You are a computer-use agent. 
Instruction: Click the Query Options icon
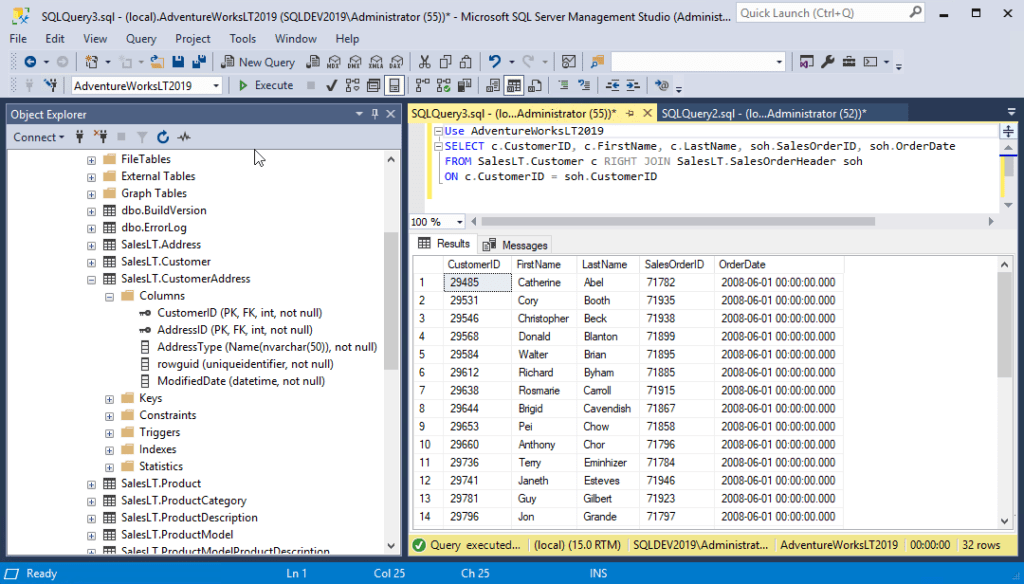click(x=374, y=86)
